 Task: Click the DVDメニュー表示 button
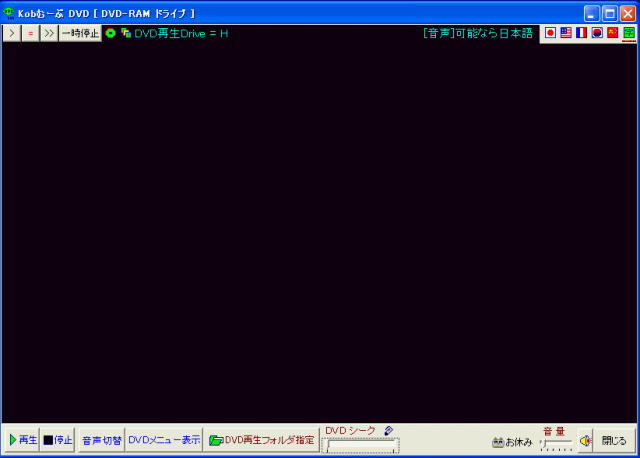point(164,440)
